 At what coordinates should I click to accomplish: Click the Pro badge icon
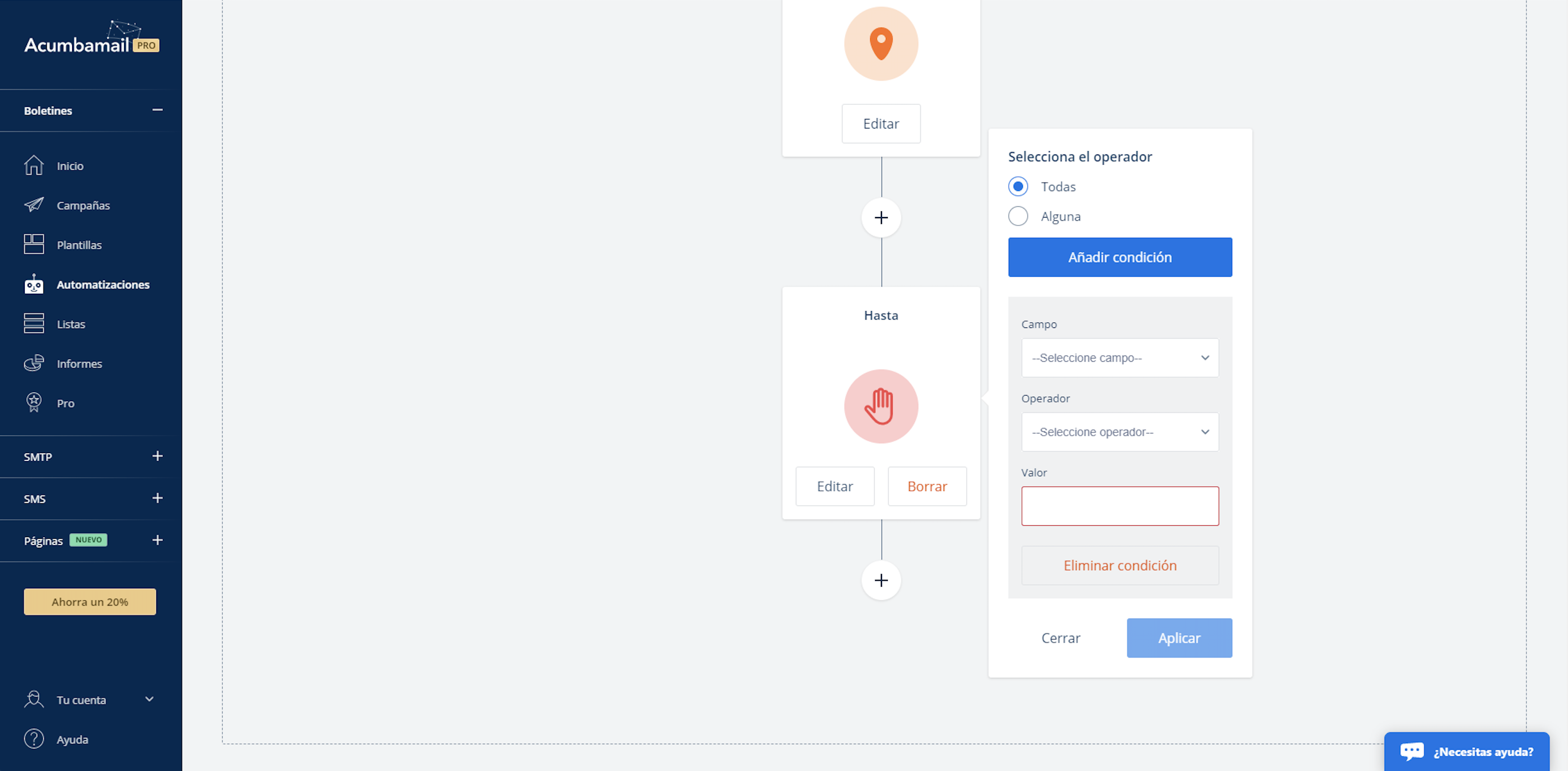point(33,403)
